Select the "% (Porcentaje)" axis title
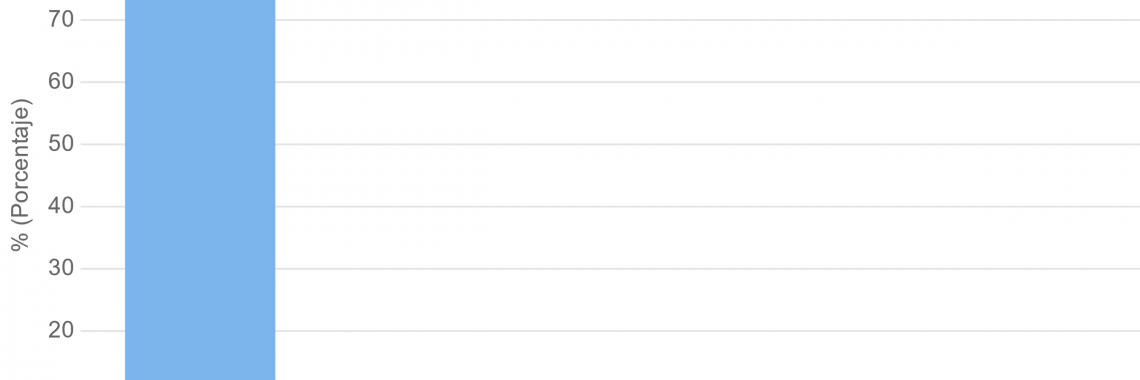The image size is (1140, 380). tap(21, 174)
